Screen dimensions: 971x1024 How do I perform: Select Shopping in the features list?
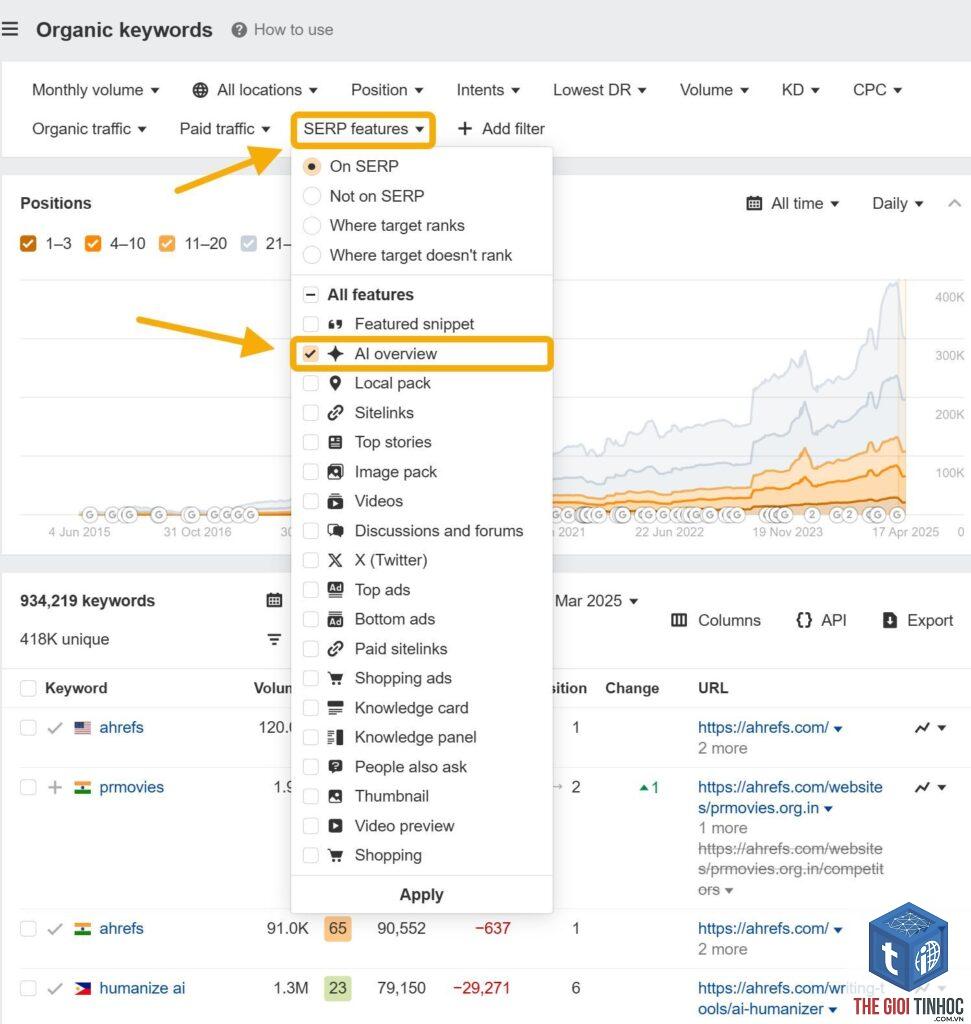389,856
